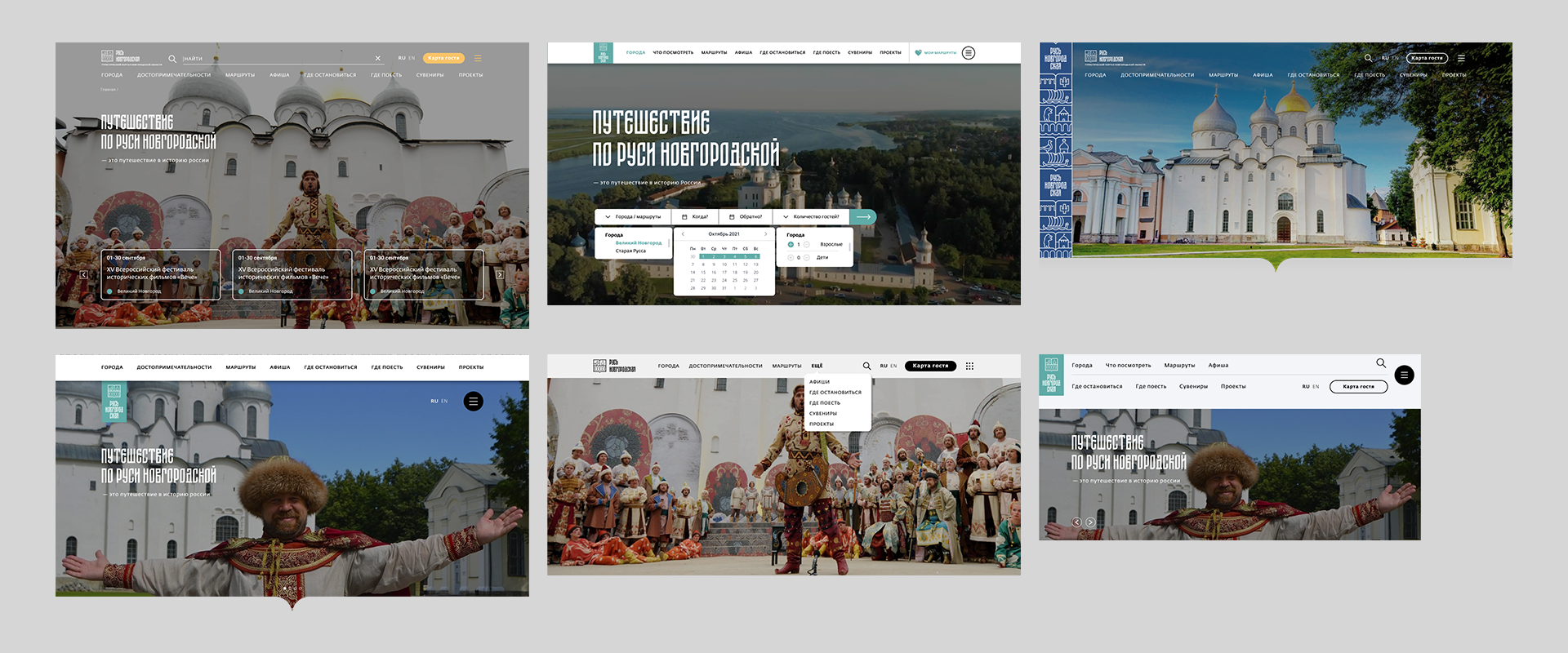Viewport: 1568px width, 653px height.
Task: Open ДОСТОПРИМЕЧАТЕЛЬНОСТИ in the search-bar mockup menu
Action: click(174, 75)
